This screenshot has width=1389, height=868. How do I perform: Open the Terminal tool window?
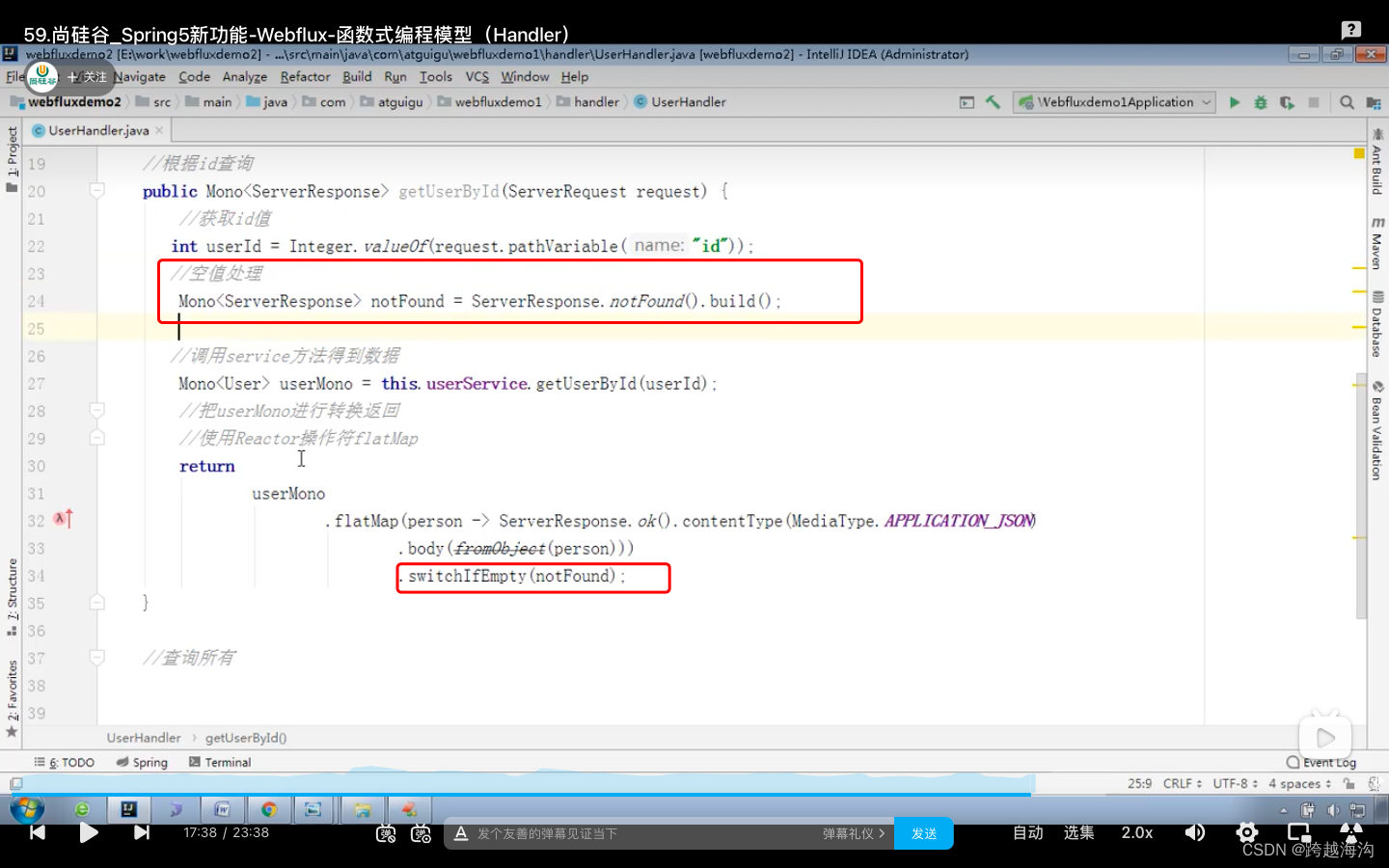coord(220,762)
